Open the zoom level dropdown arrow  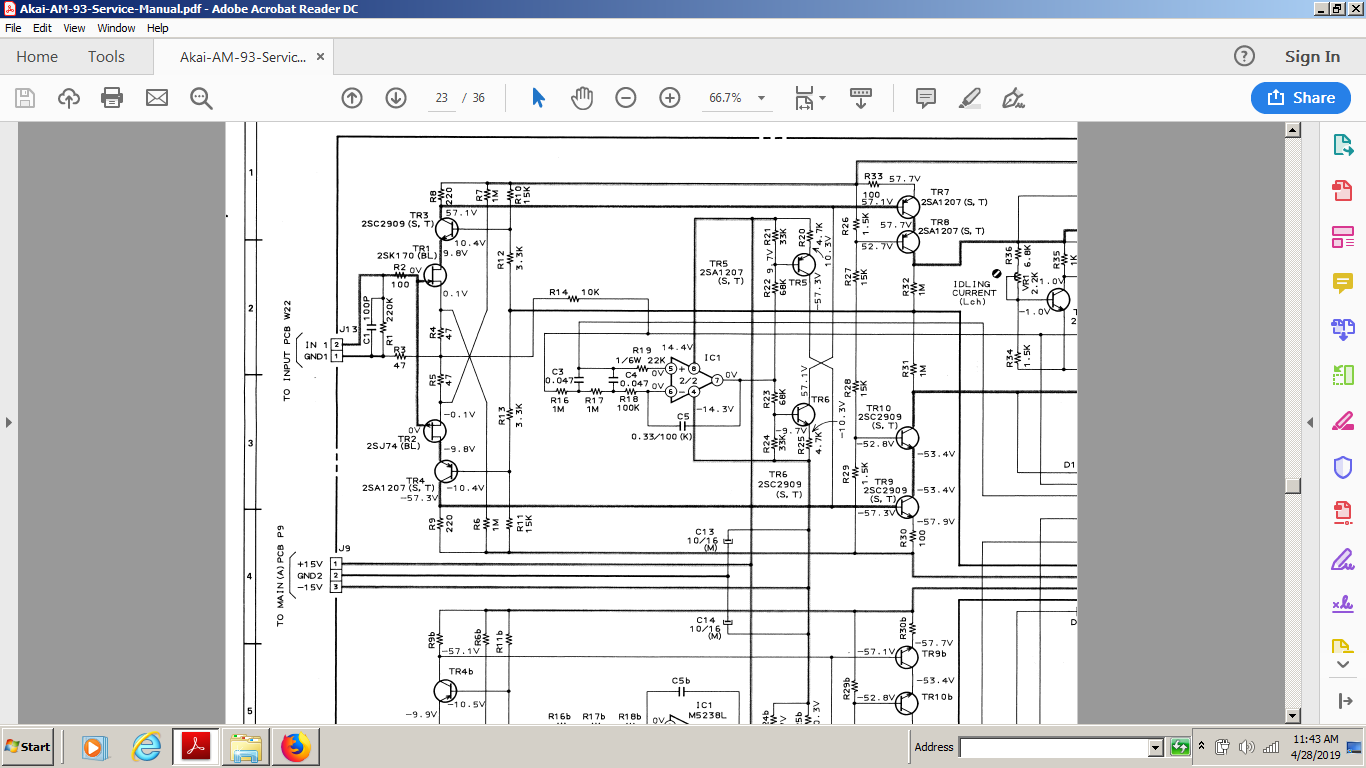point(762,98)
